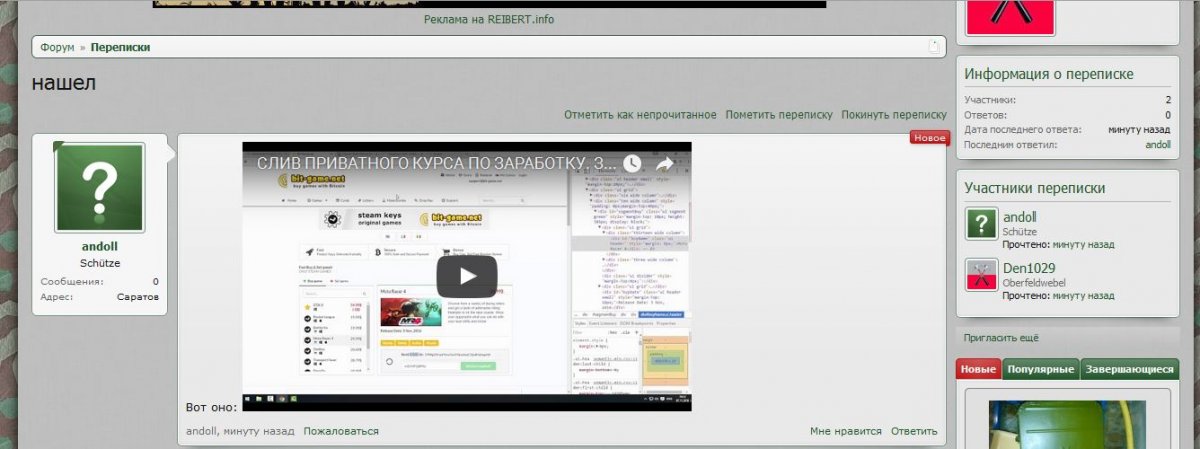
Task: Click 'Мне нравится' on the message
Action: (x=846, y=431)
